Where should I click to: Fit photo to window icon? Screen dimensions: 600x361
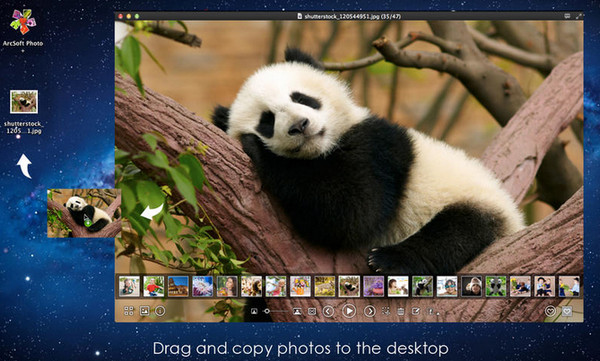pos(312,311)
